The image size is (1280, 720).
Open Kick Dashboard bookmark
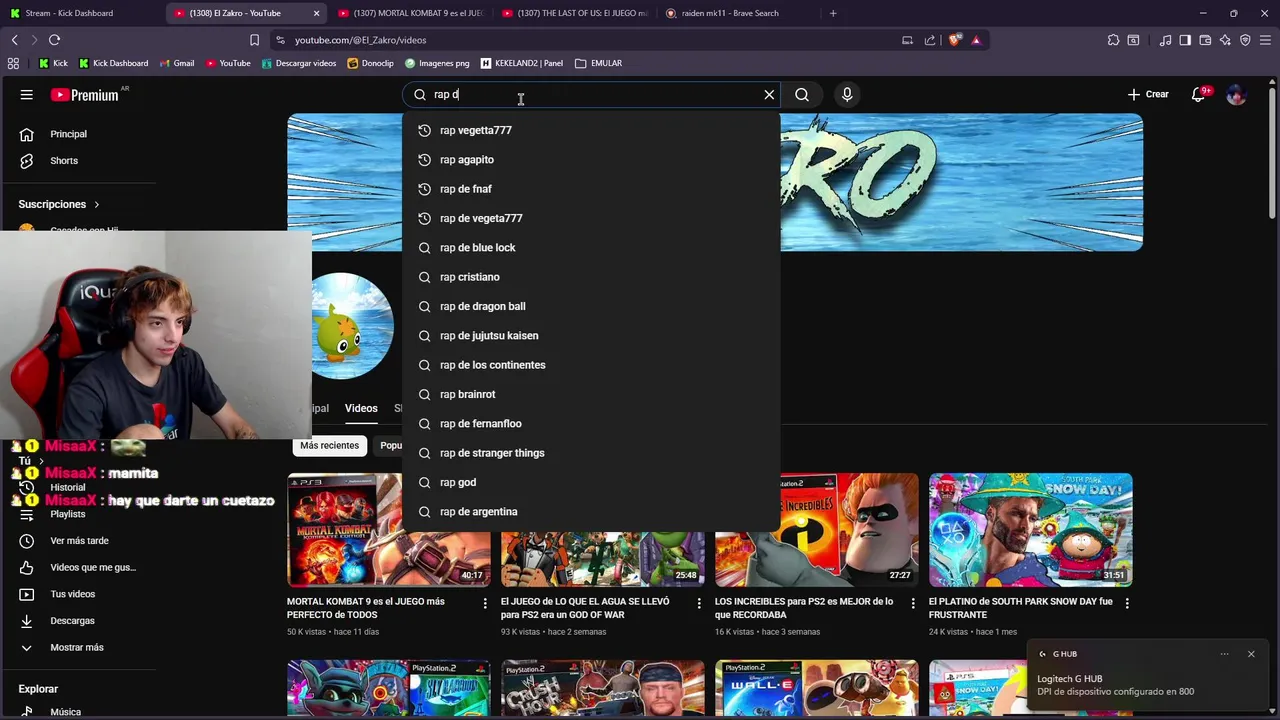point(113,63)
